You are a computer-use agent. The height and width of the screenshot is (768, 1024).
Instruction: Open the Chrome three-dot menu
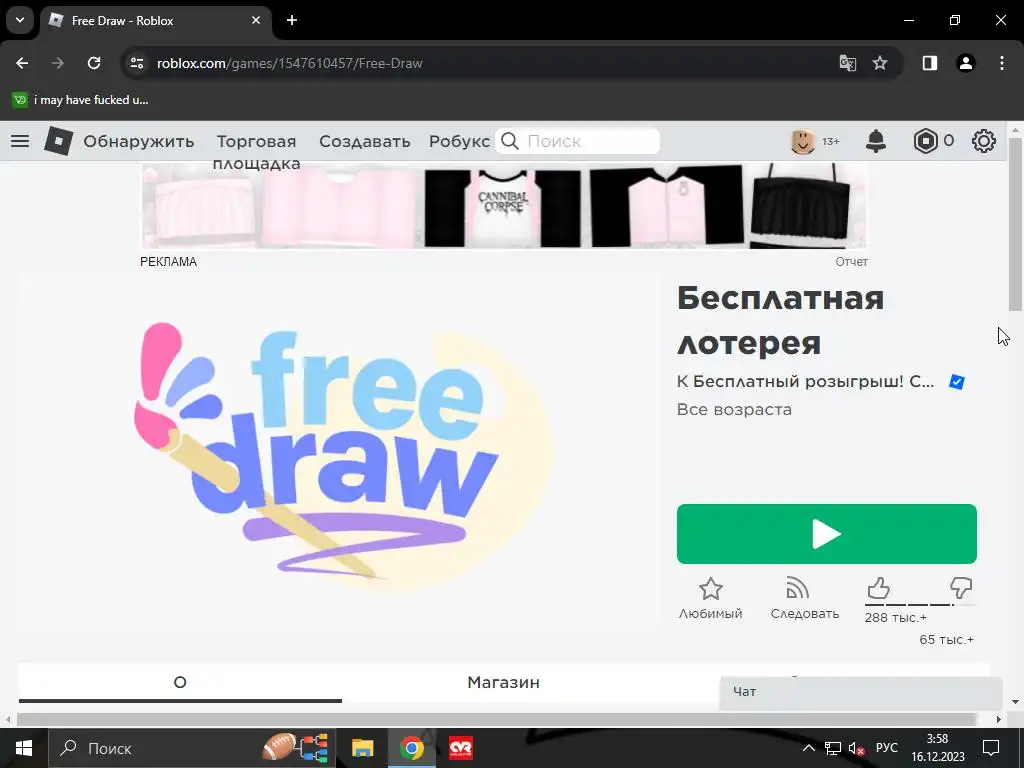coord(1002,63)
